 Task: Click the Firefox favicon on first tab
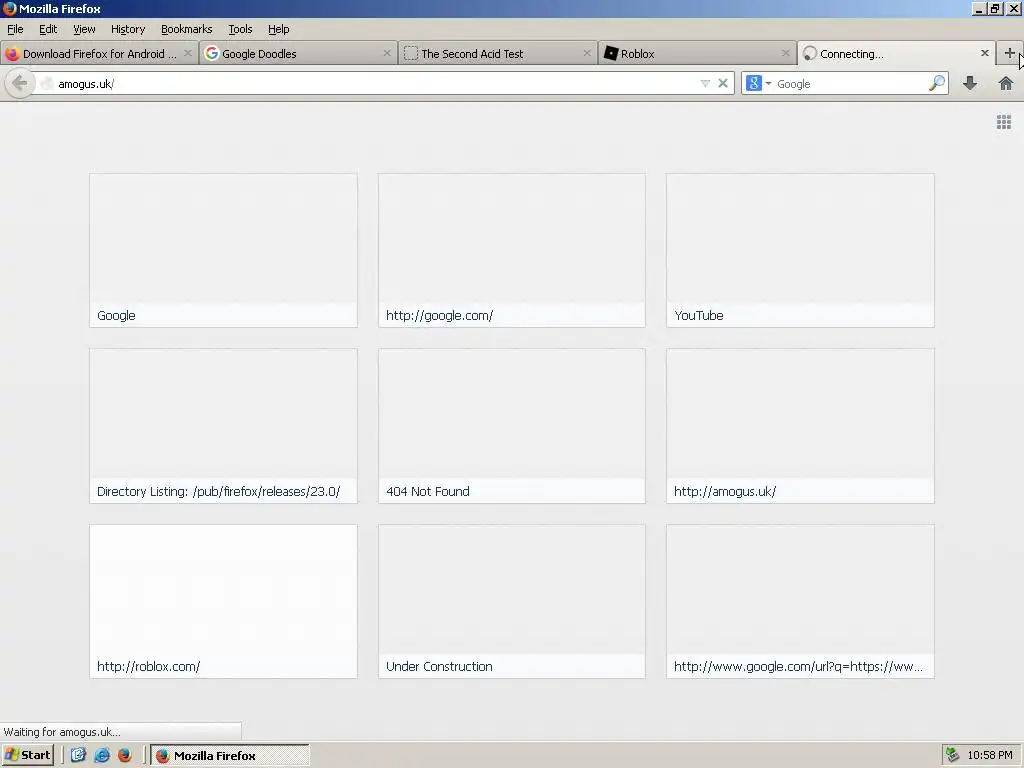[x=12, y=54]
